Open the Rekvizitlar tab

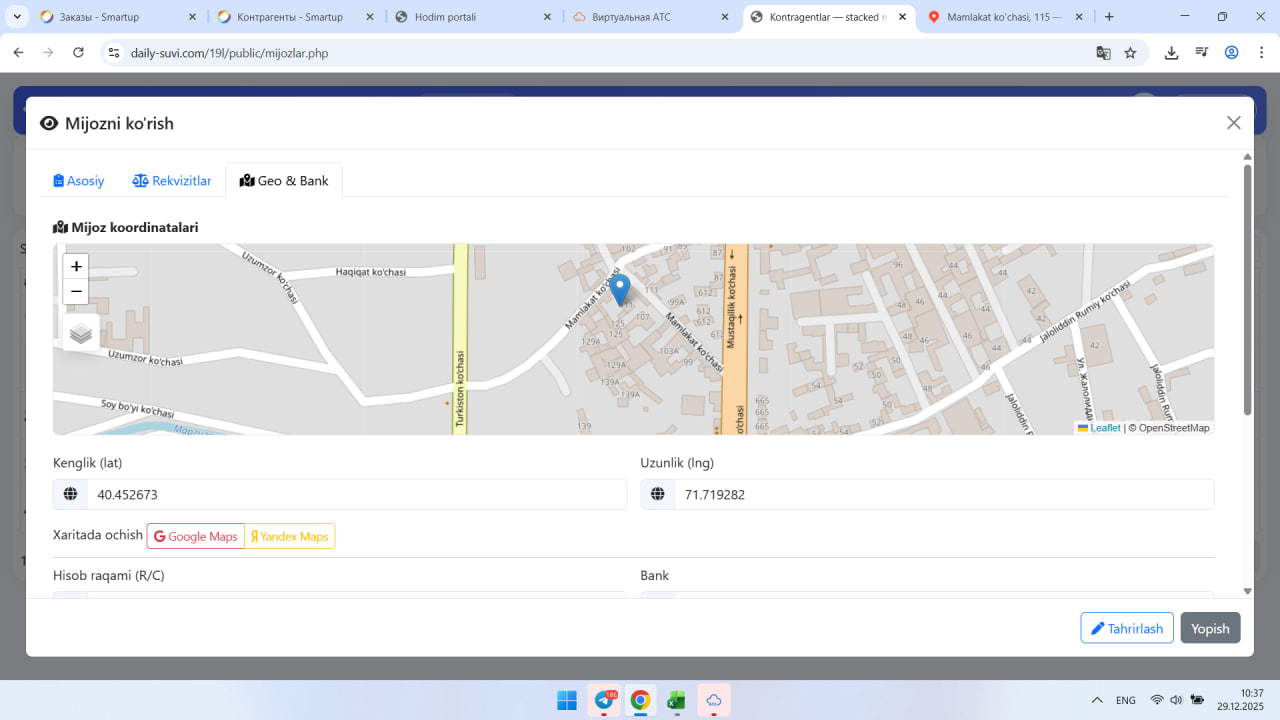pos(172,181)
